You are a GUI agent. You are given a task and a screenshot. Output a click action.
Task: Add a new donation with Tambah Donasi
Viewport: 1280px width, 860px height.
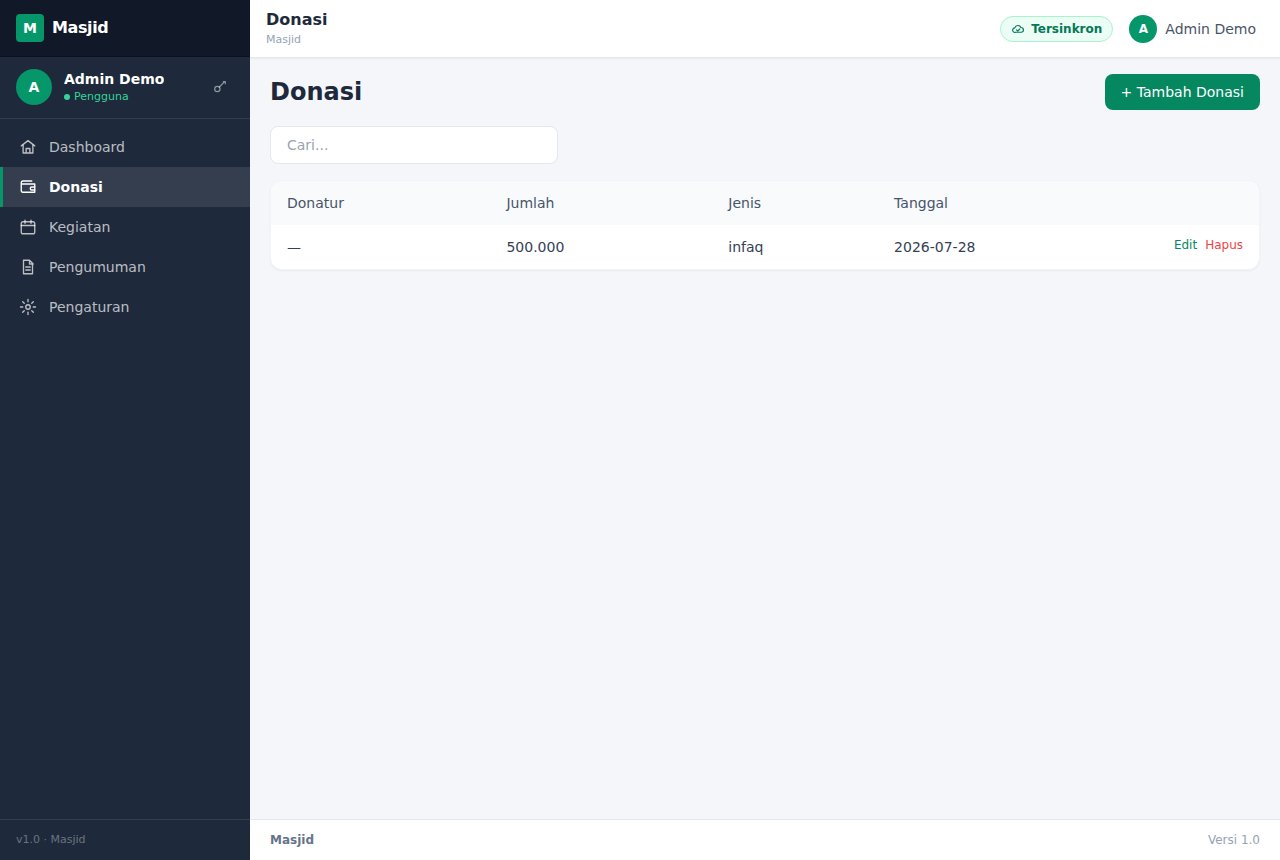1182,92
